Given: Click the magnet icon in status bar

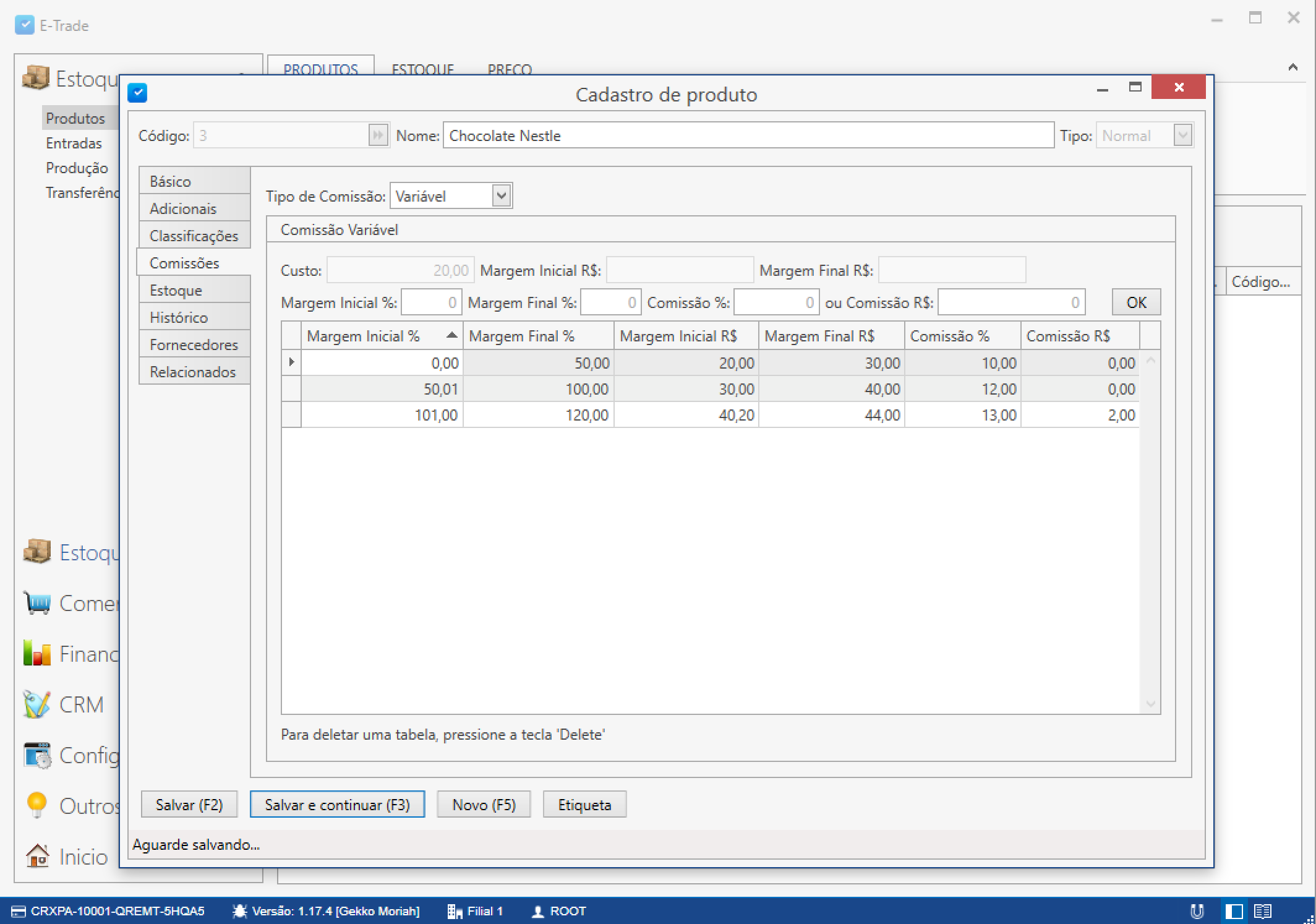Looking at the screenshot, I should (1197, 911).
